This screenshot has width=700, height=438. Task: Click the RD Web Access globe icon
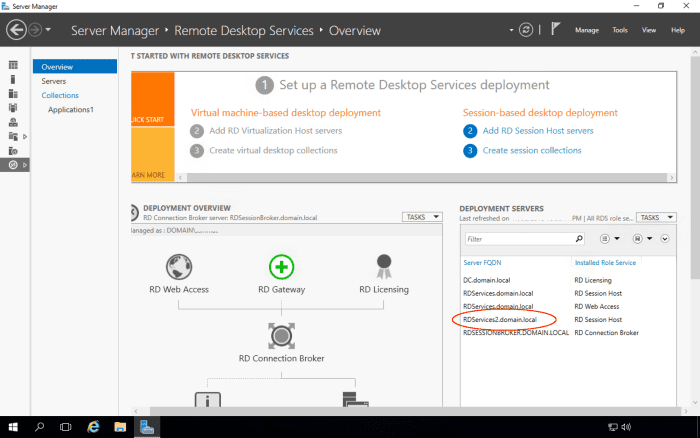[179, 267]
